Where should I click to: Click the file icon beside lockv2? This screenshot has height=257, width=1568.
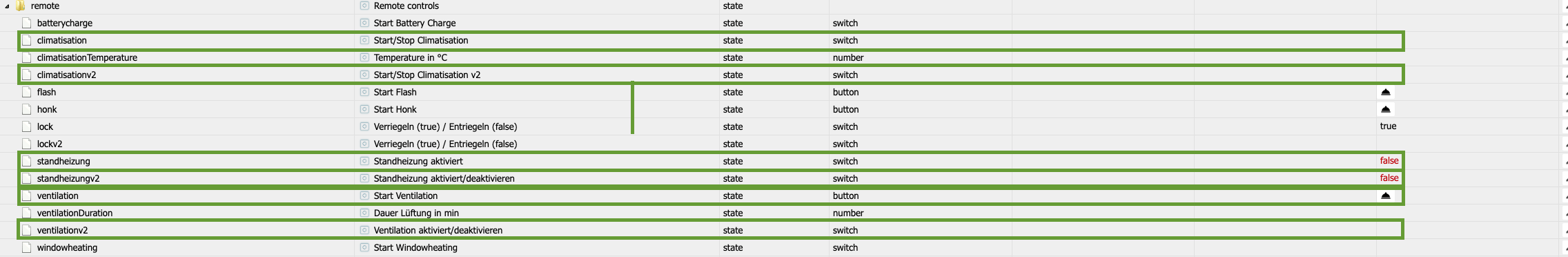click(26, 144)
